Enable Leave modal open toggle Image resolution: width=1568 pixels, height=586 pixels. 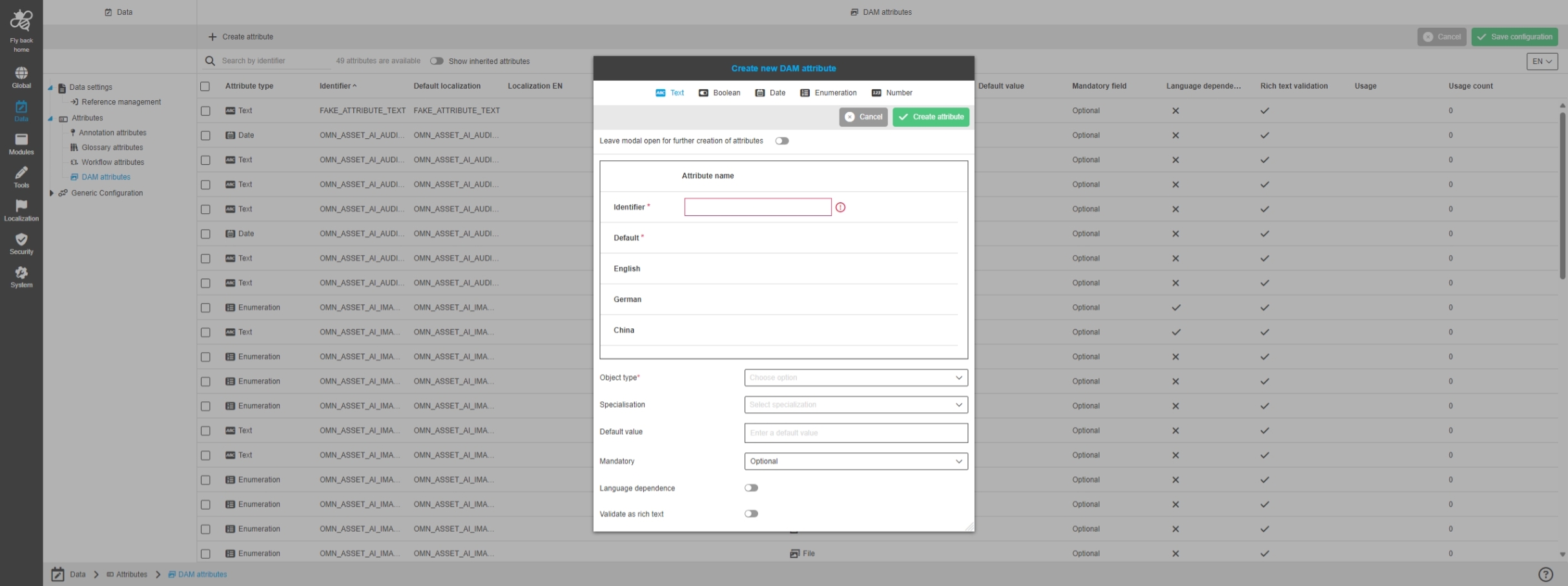click(782, 141)
